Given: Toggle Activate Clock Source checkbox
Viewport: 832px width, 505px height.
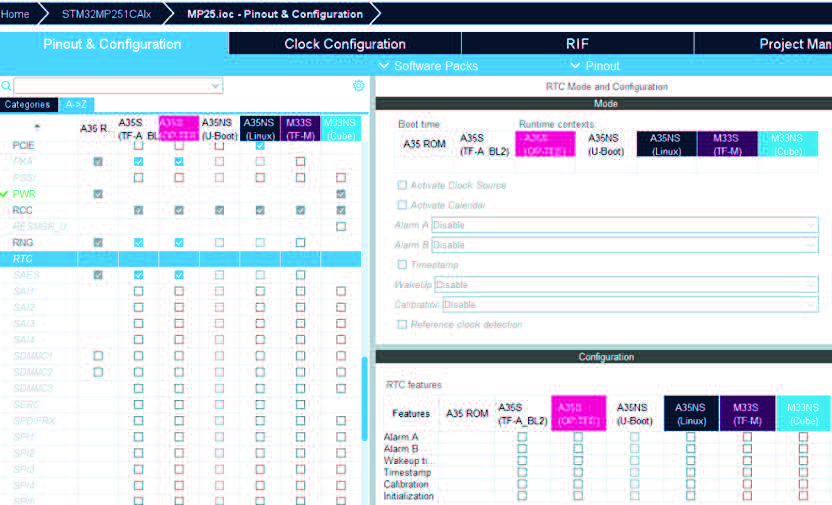Looking at the screenshot, I should 402,185.
